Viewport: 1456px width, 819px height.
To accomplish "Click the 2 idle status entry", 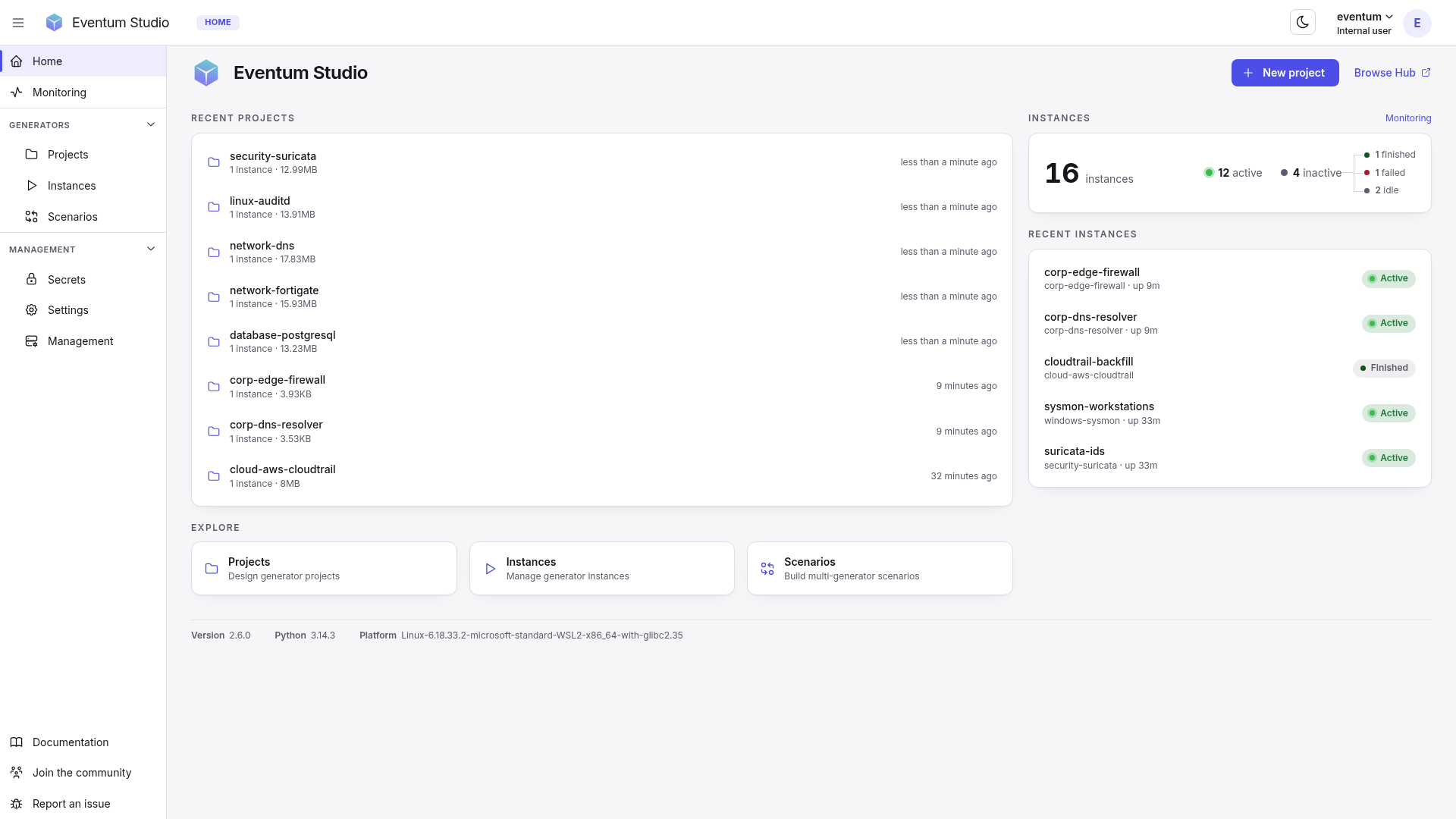I will click(1382, 190).
